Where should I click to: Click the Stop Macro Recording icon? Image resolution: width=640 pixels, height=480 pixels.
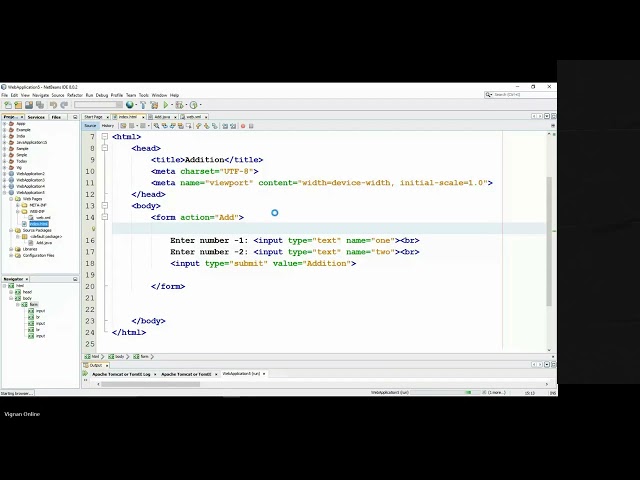[x=251, y=126]
